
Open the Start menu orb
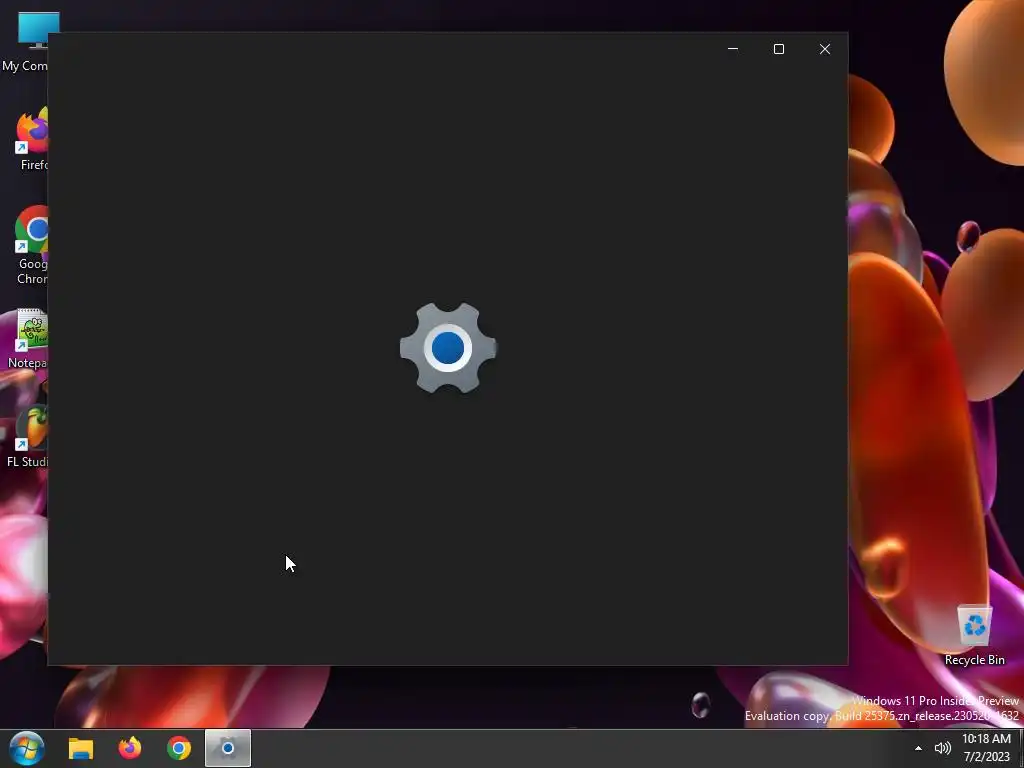[x=27, y=748]
